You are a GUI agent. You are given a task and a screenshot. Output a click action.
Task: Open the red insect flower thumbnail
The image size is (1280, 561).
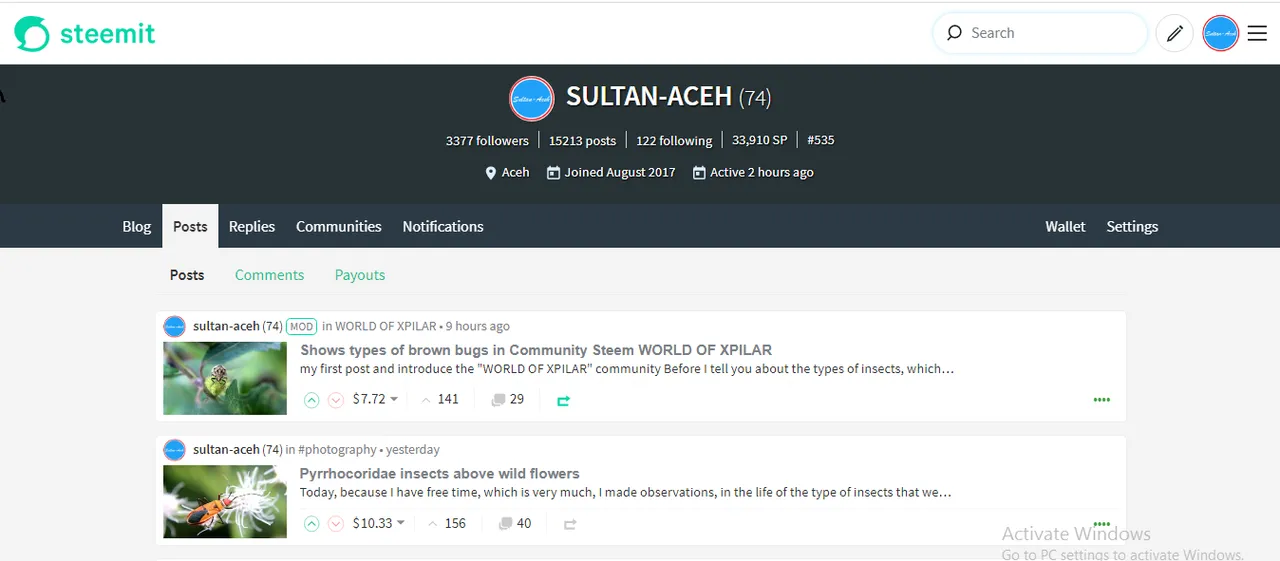(225, 502)
